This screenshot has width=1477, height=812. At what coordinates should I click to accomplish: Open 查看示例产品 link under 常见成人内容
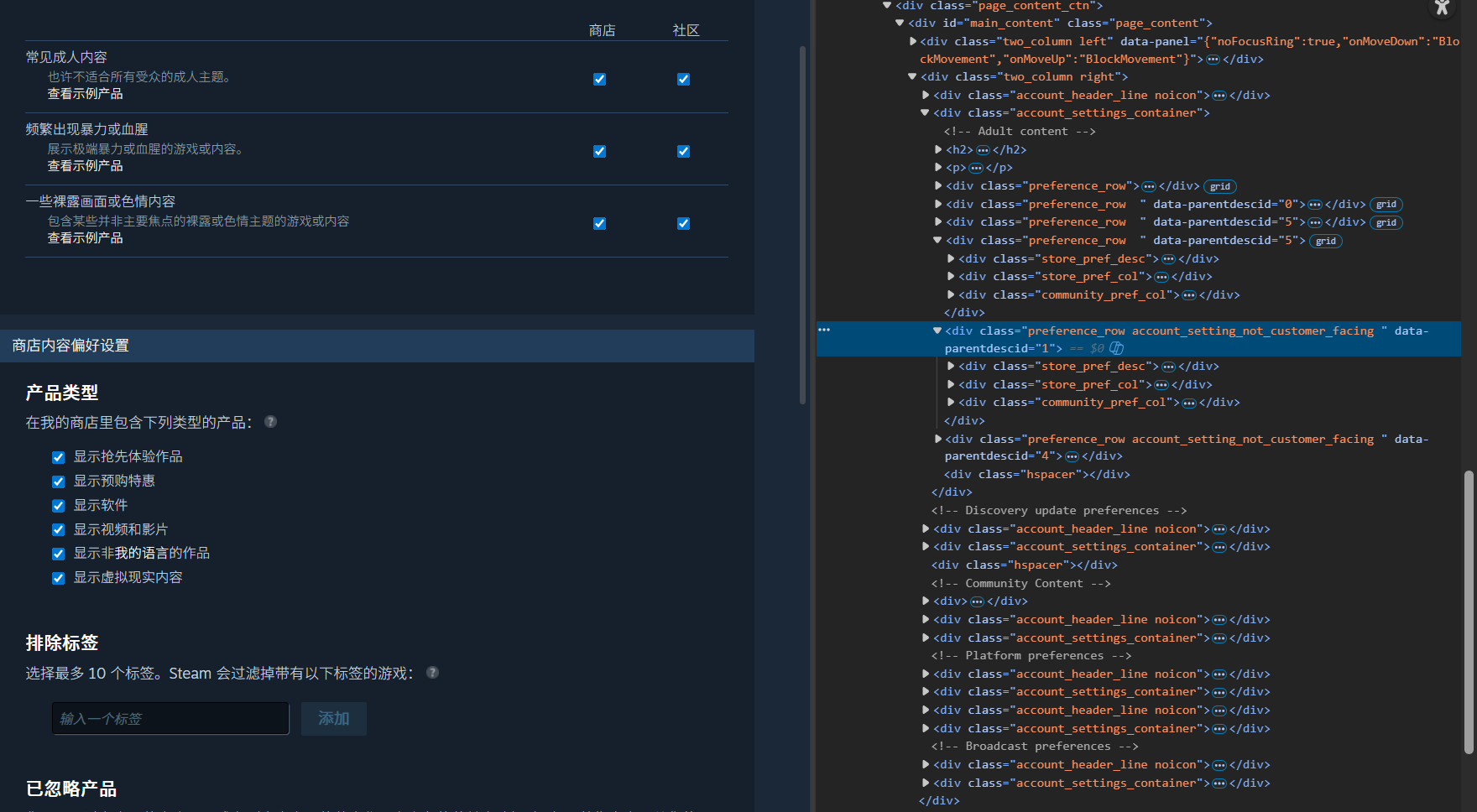(85, 94)
